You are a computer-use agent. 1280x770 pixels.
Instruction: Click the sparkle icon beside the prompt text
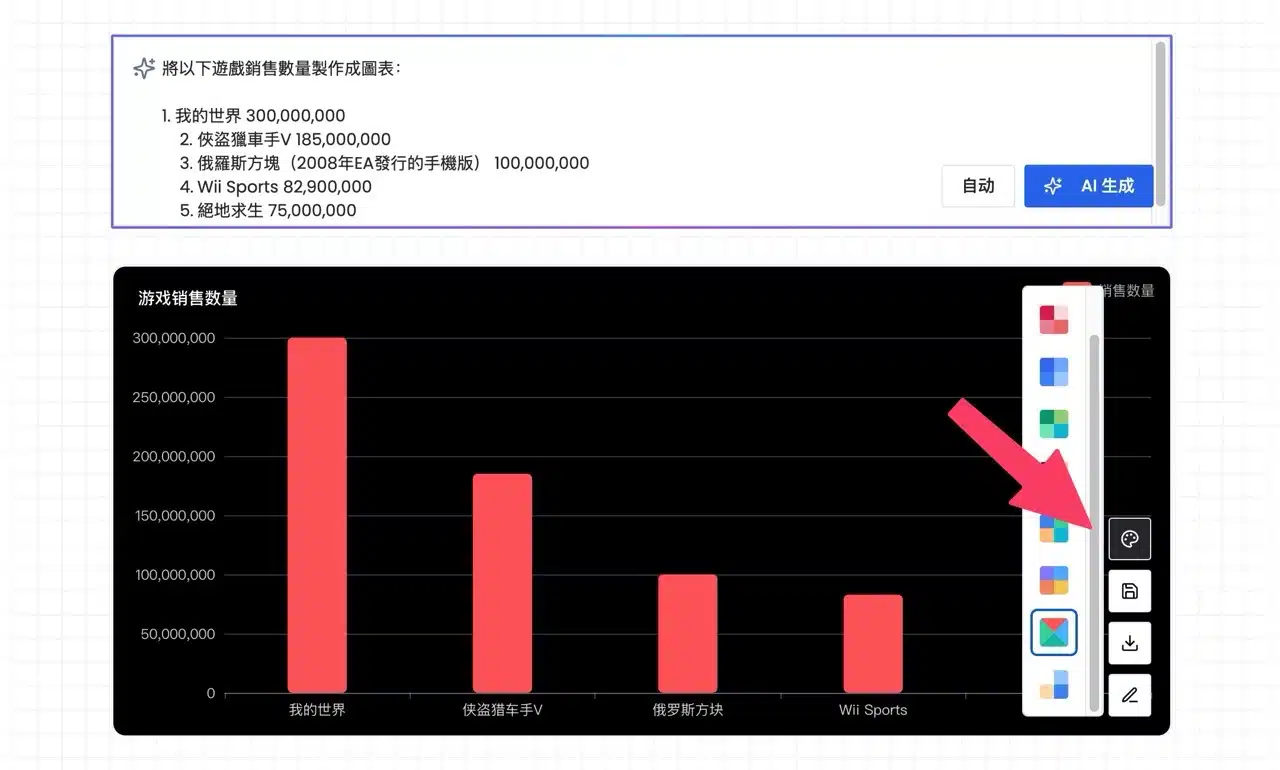click(144, 68)
